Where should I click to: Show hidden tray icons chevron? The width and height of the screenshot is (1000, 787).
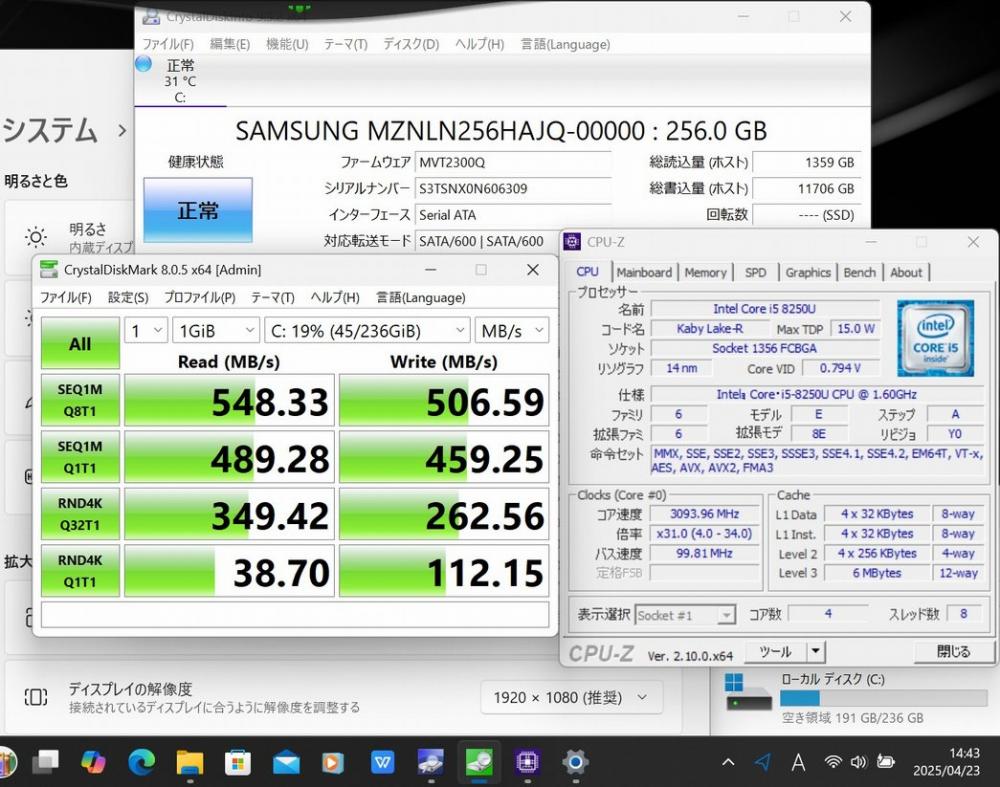pos(728,761)
